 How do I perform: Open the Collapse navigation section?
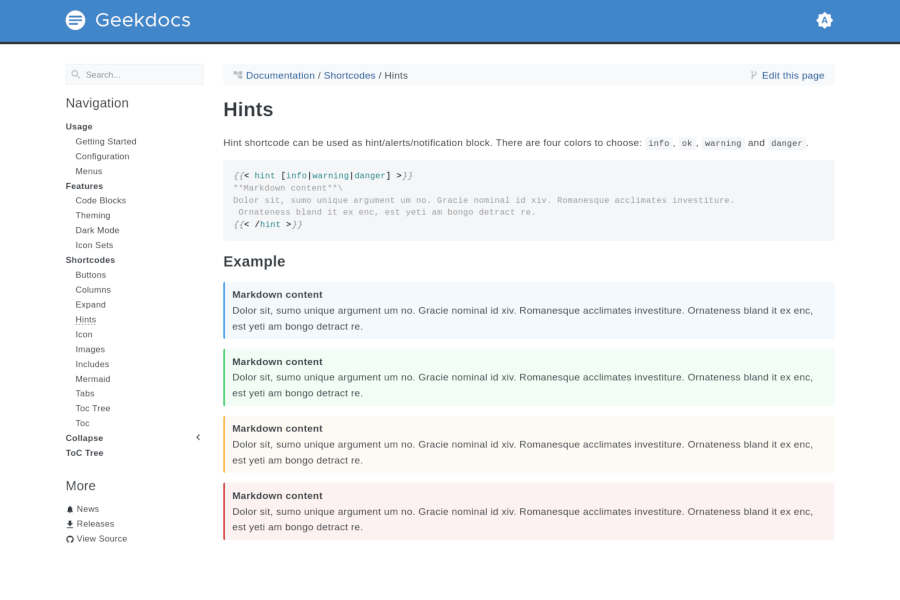point(84,438)
